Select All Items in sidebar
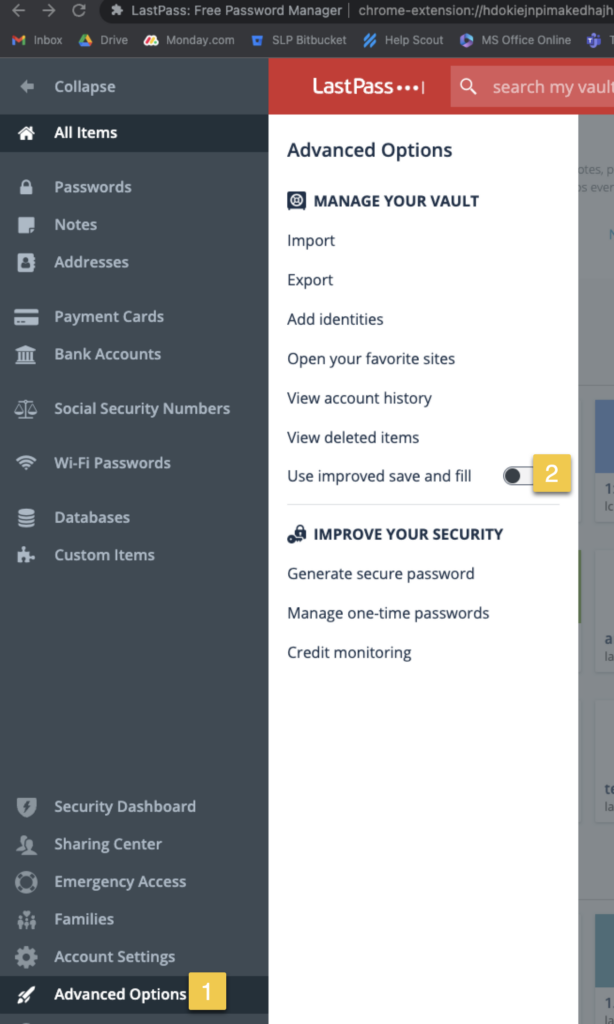 pos(85,133)
